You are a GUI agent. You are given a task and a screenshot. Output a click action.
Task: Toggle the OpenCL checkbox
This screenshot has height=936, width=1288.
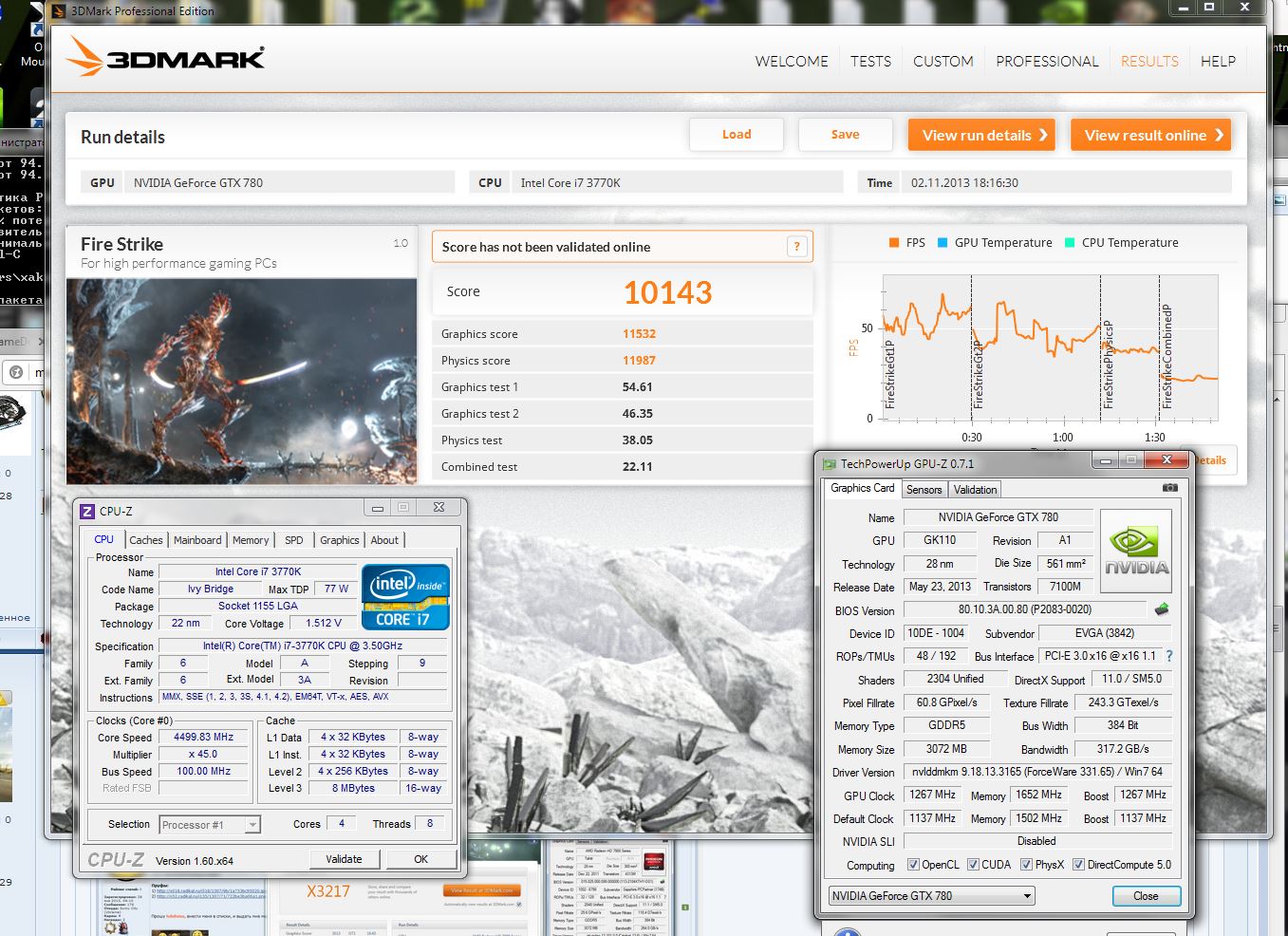[x=913, y=865]
